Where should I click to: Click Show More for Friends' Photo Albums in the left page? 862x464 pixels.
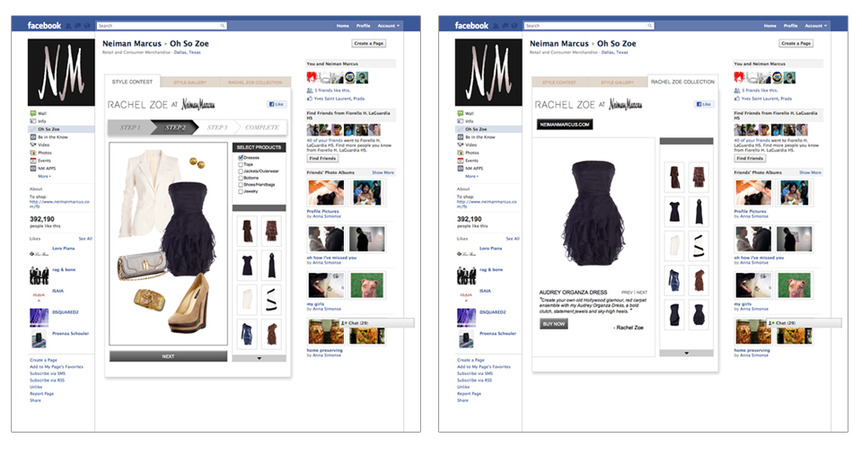coord(383,173)
